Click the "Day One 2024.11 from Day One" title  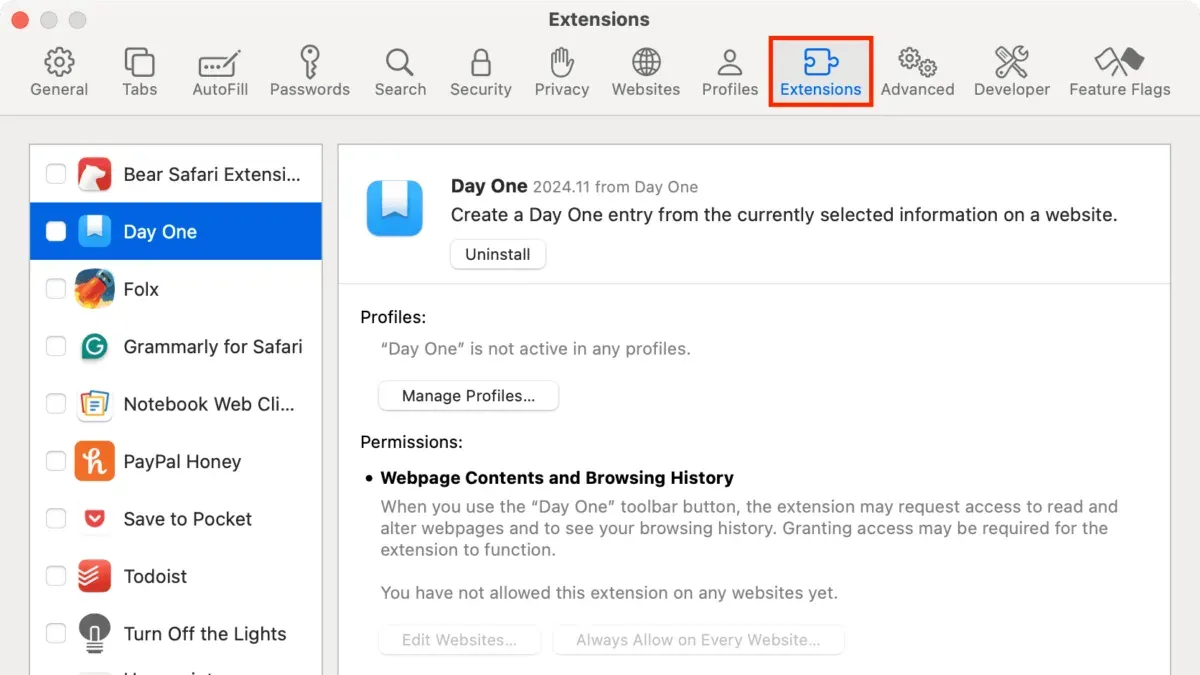pyautogui.click(x=574, y=186)
